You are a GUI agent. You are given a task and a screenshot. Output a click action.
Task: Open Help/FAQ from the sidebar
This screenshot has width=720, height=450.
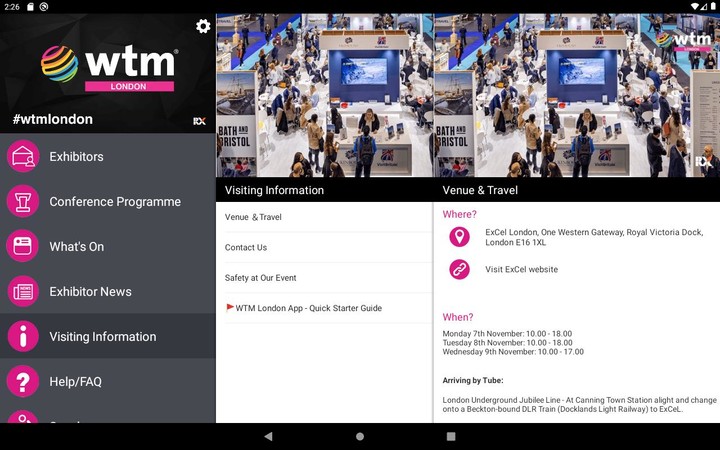click(108, 382)
